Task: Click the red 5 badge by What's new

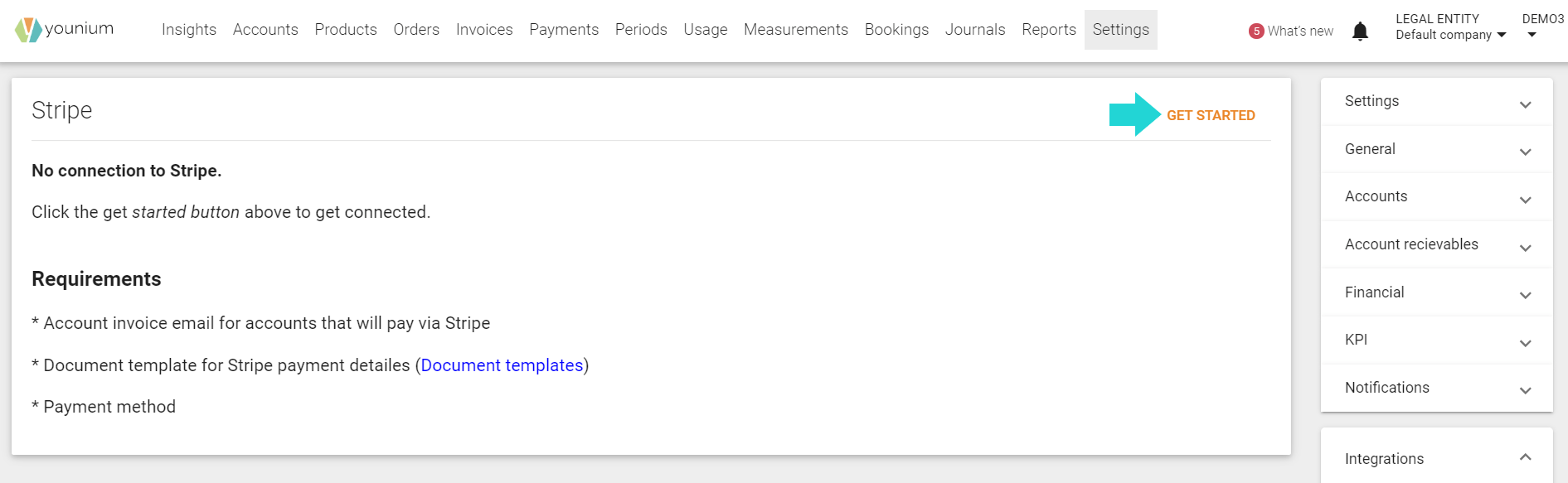Action: point(1256,31)
